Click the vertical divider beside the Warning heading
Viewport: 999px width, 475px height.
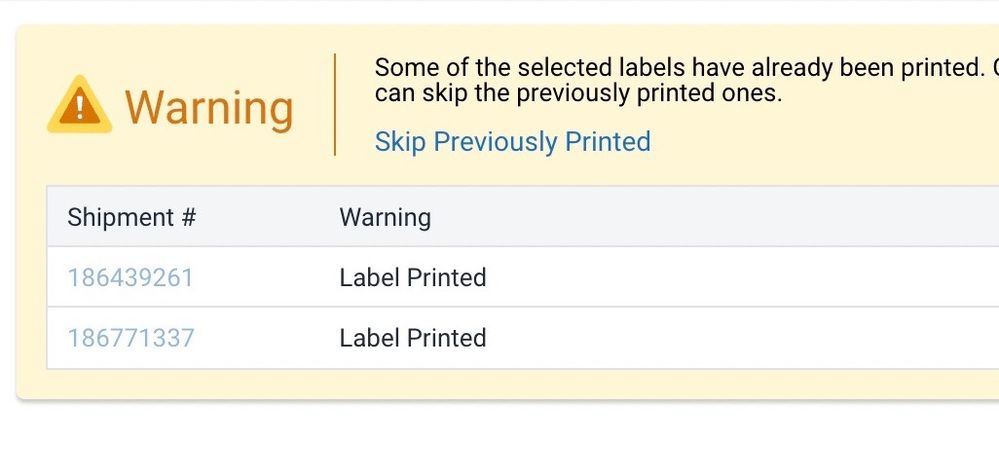335,105
